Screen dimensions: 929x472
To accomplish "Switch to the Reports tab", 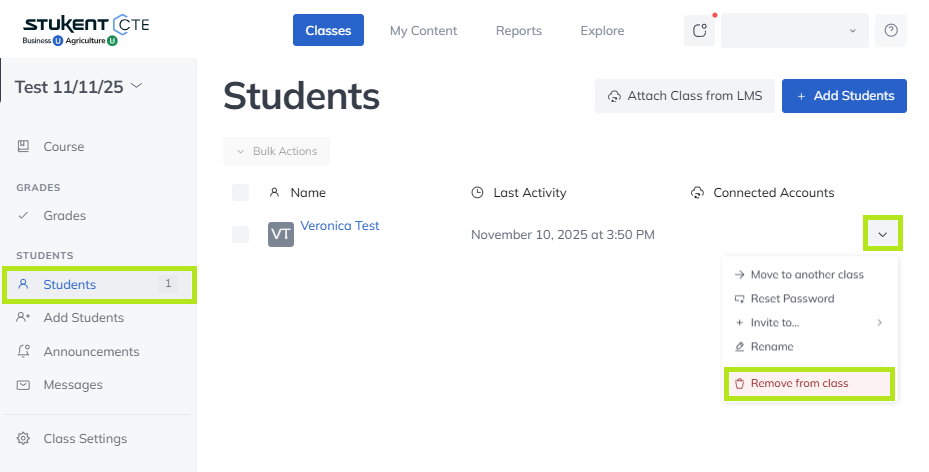I will click(518, 31).
